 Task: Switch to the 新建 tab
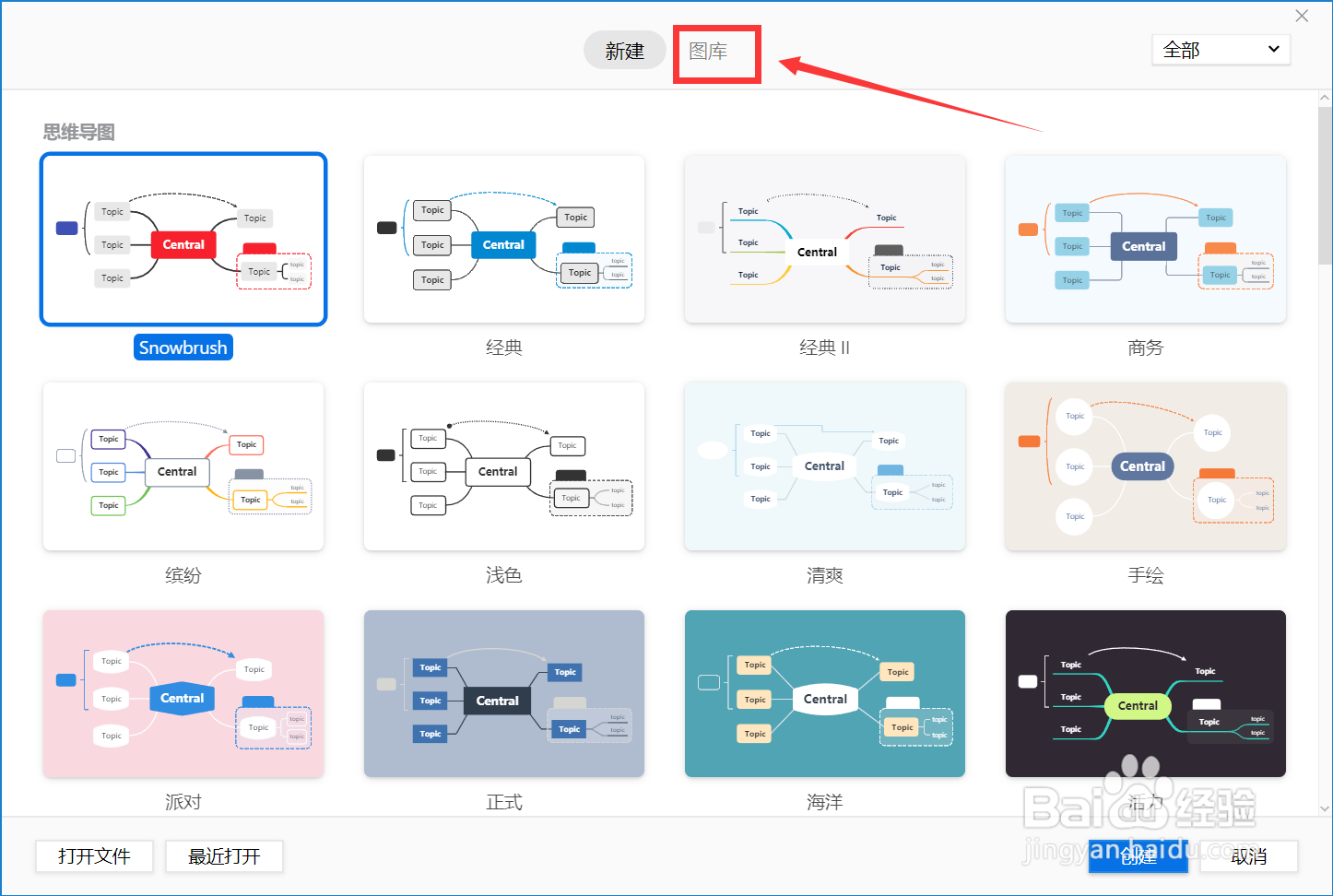625,51
